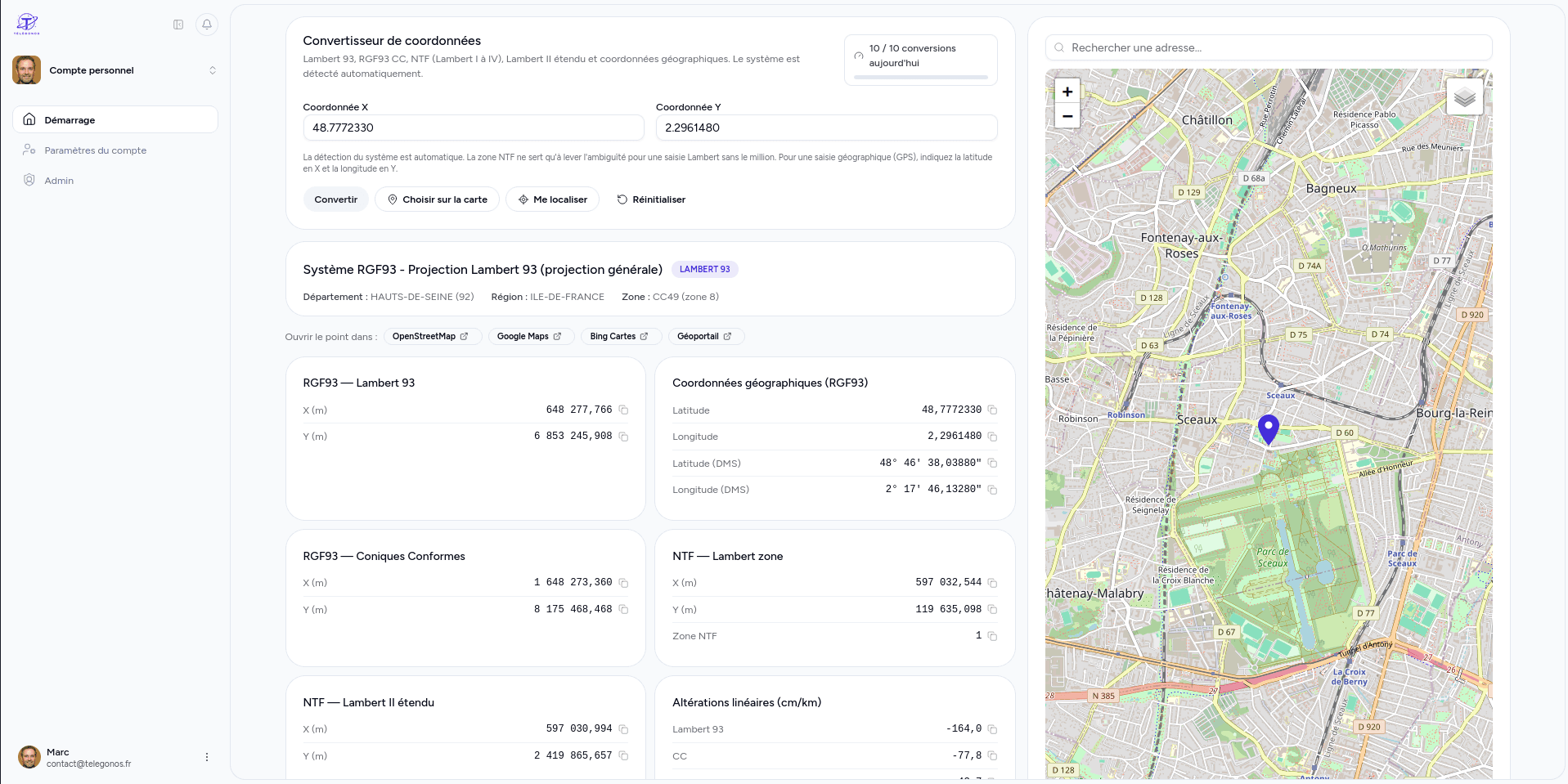The image size is (1568, 784).
Task: Click the Coordonnée X input field
Action: click(474, 128)
